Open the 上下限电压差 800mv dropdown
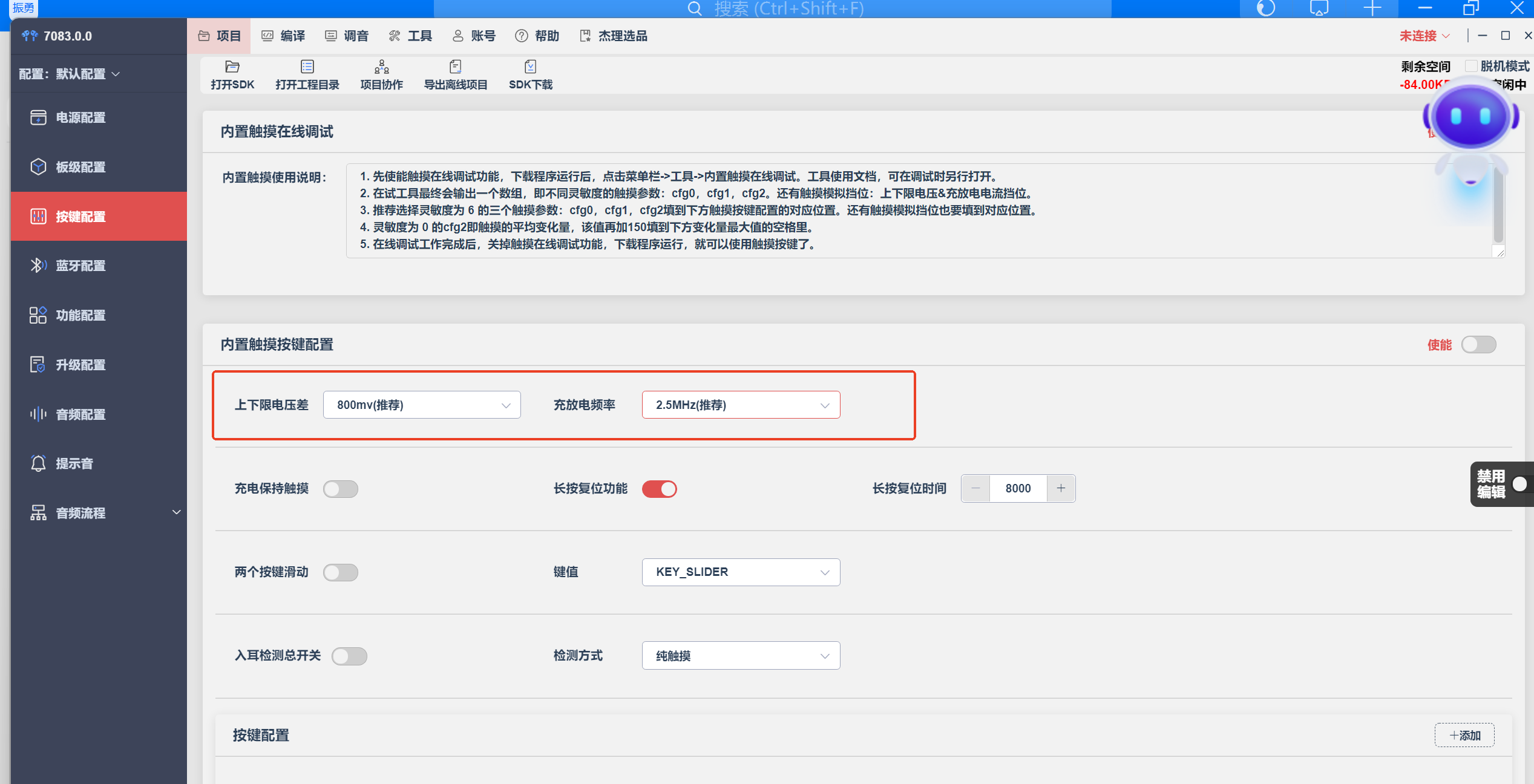This screenshot has width=1534, height=784. click(x=422, y=405)
